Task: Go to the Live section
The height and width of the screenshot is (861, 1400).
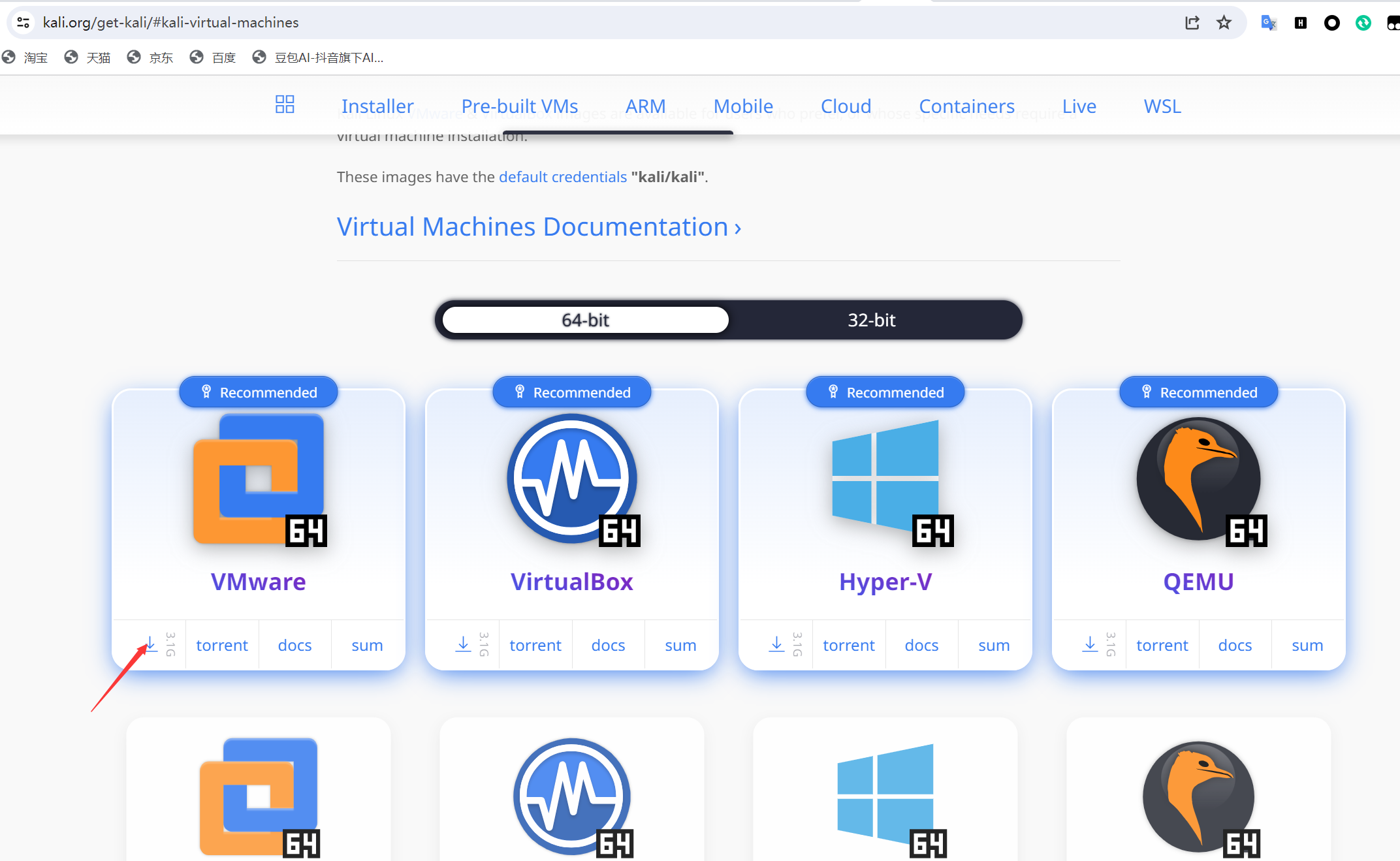Action: (1079, 106)
